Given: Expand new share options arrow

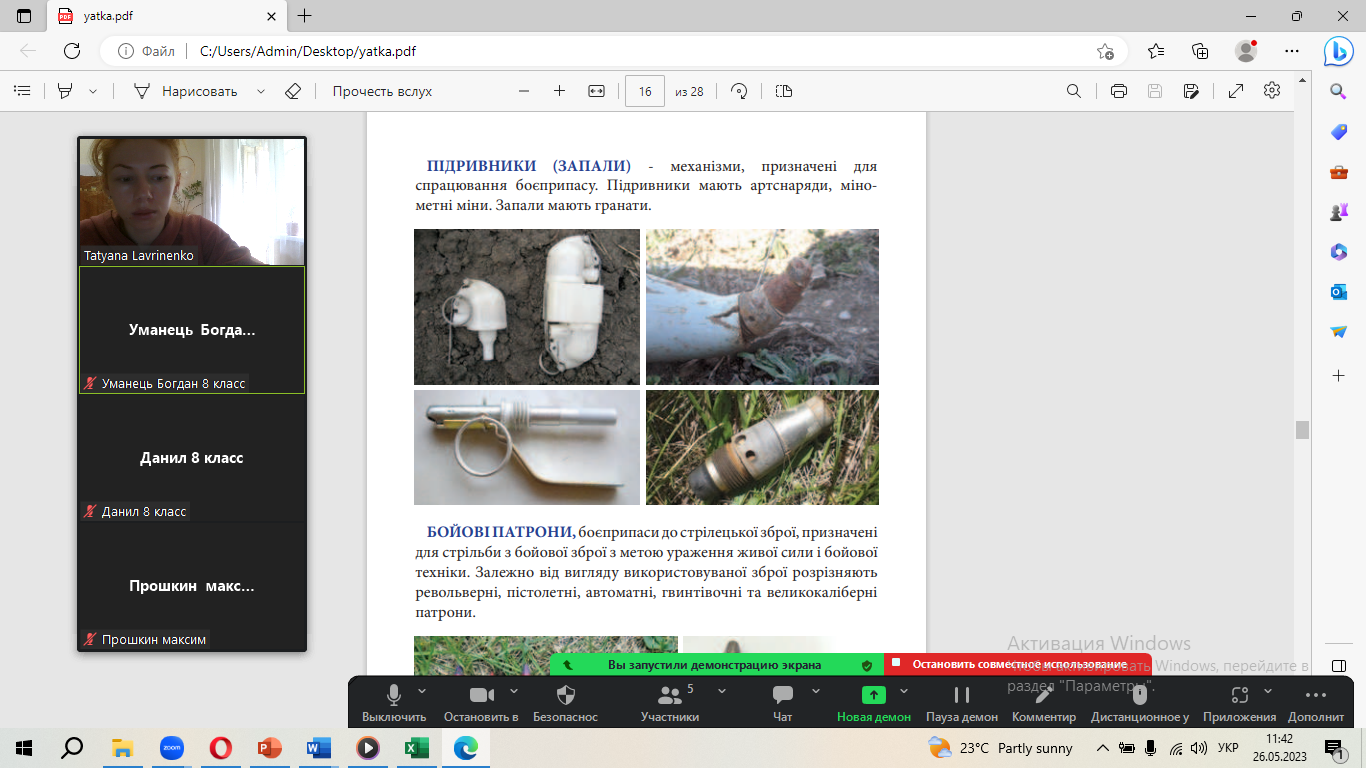Looking at the screenshot, I should [904, 690].
